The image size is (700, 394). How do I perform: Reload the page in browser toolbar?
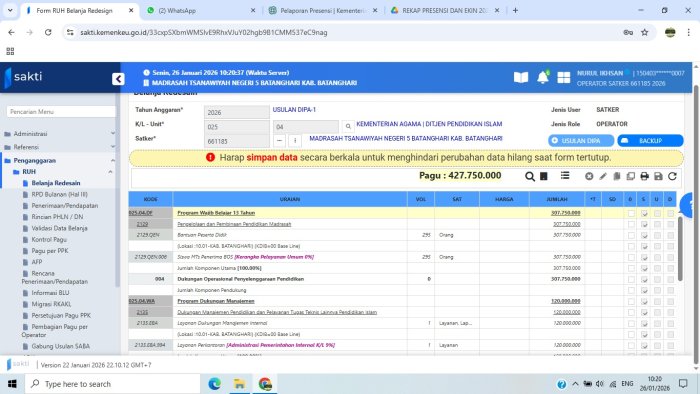tap(48, 32)
